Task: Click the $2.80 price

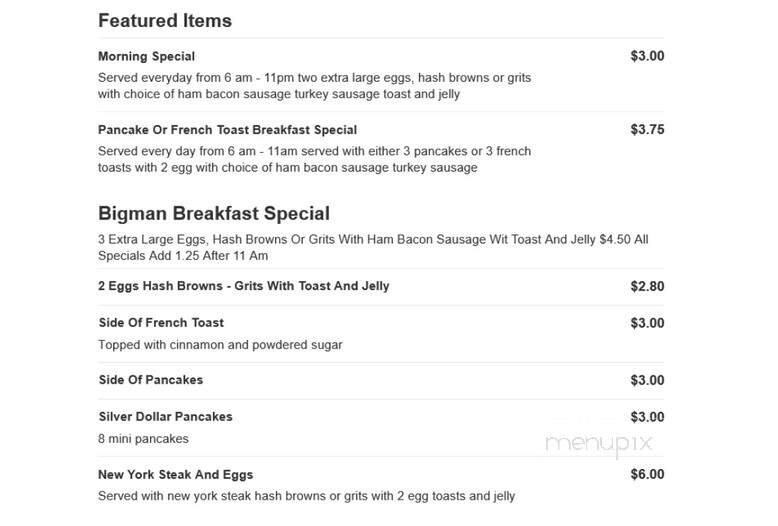Action: pos(647,286)
